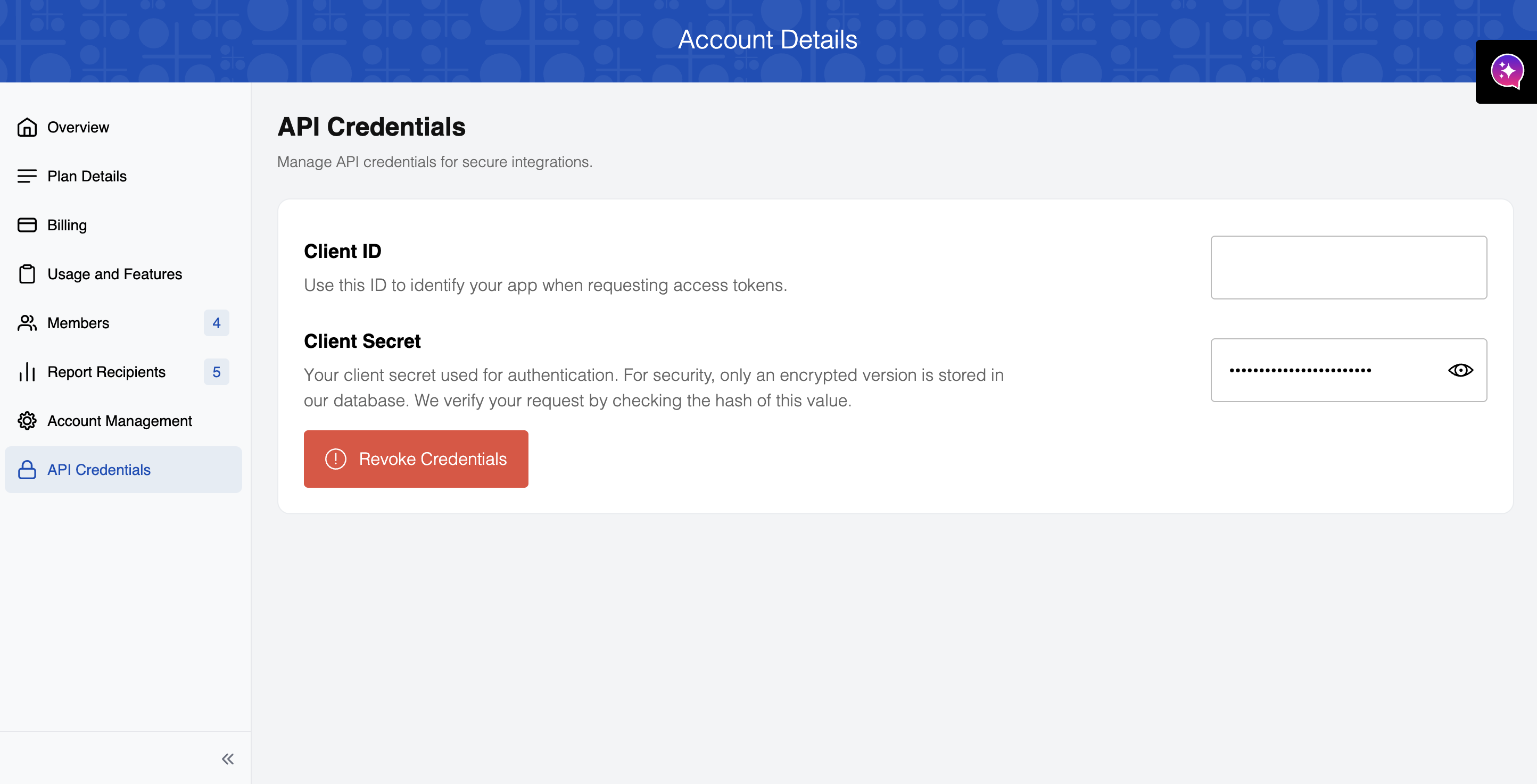The image size is (1537, 784).
Task: Go to Report Recipients section
Action: coord(123,371)
